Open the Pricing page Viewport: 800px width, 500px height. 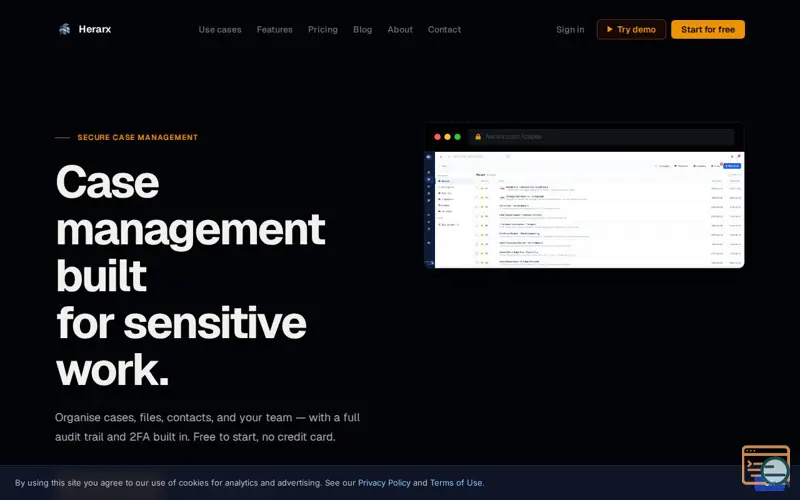322,30
